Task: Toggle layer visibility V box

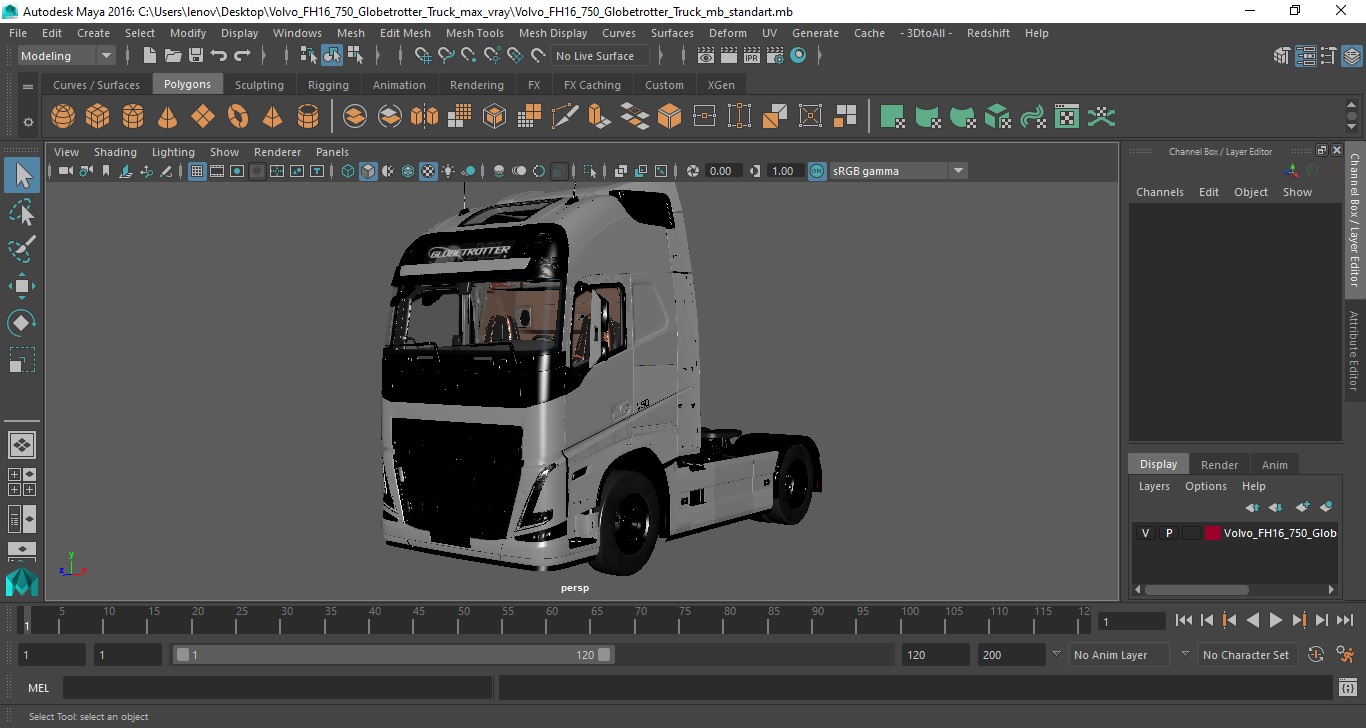Action: (x=1145, y=533)
